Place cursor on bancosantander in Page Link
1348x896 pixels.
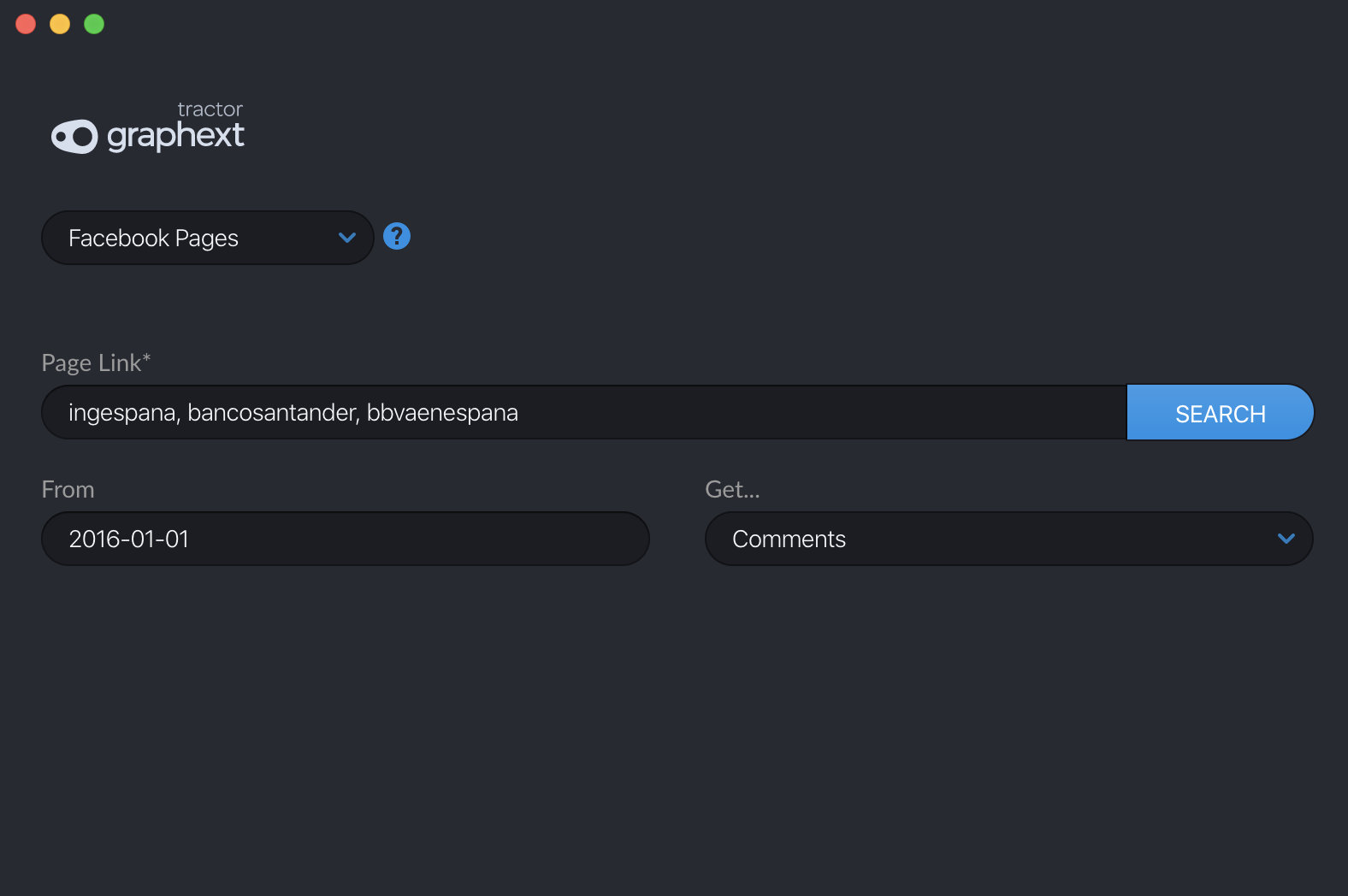coord(271,413)
